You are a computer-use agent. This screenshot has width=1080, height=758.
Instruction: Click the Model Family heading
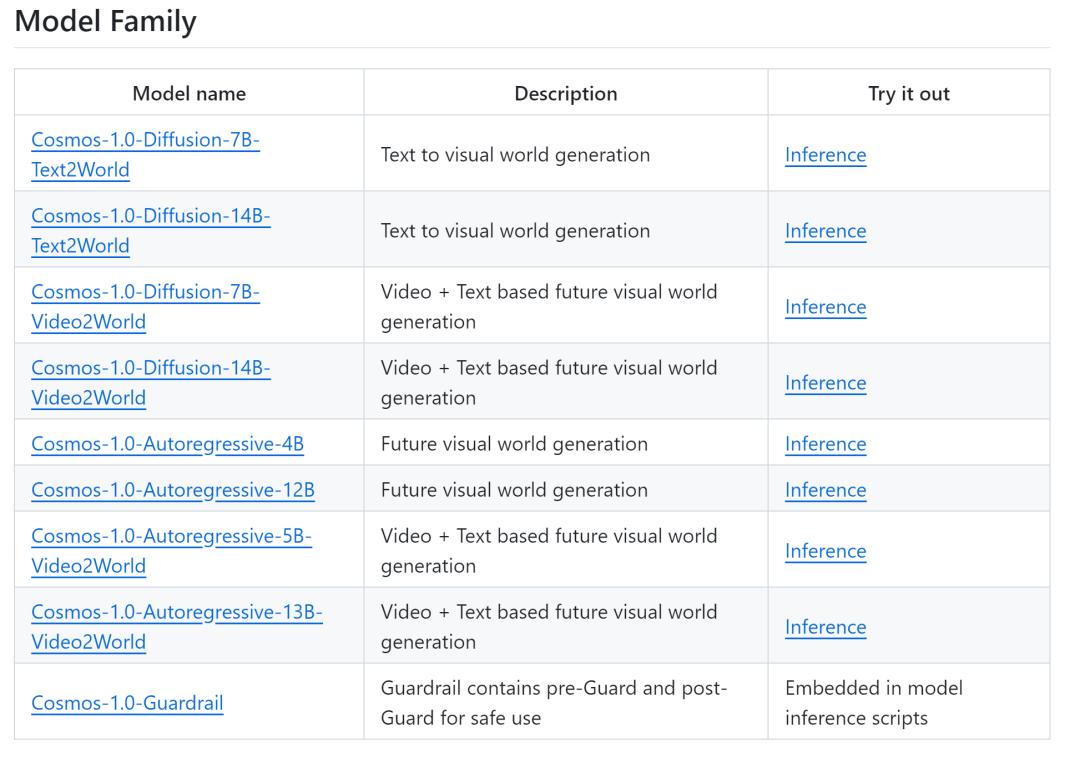click(106, 22)
